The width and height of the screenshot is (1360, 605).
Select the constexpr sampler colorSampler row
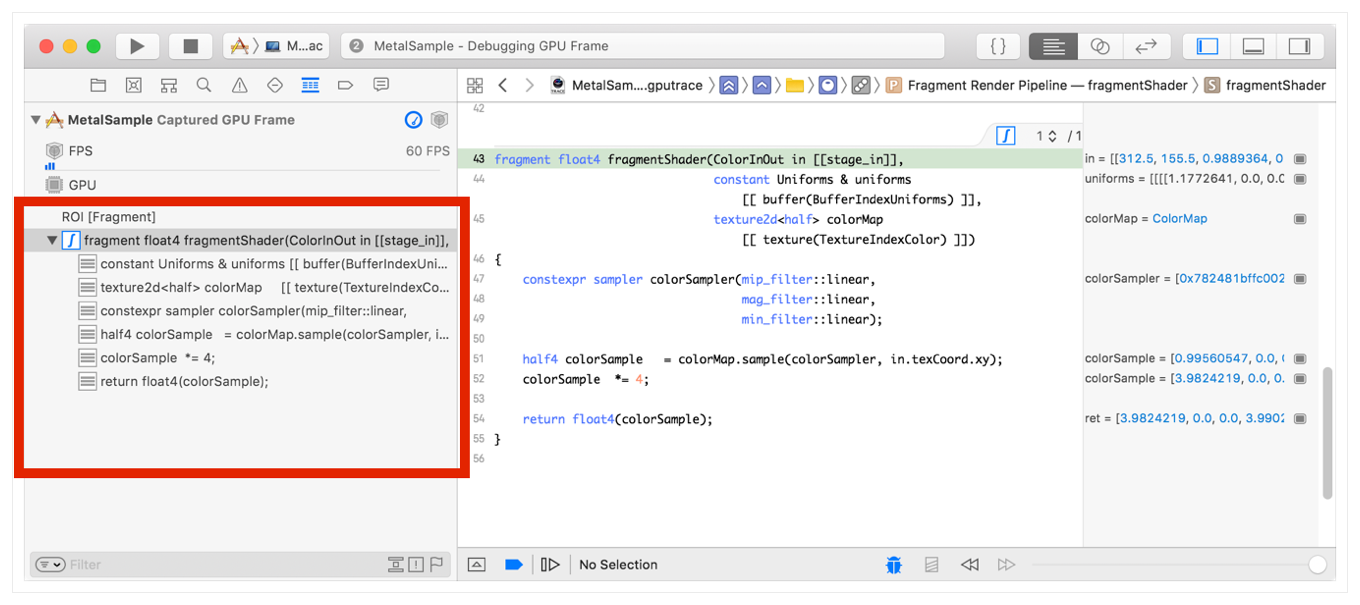241,311
